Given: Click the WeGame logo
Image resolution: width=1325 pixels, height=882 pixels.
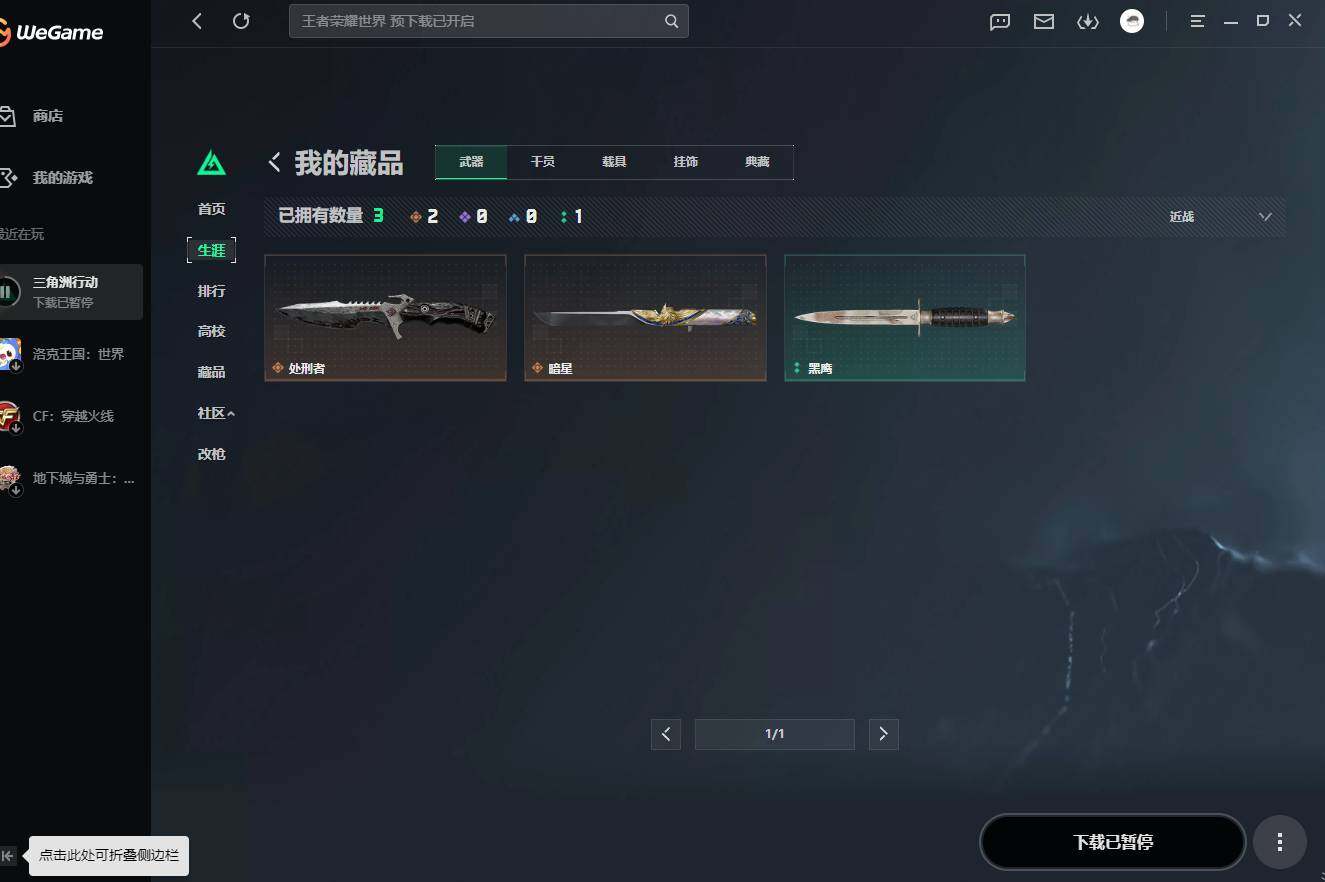Looking at the screenshot, I should point(52,33).
